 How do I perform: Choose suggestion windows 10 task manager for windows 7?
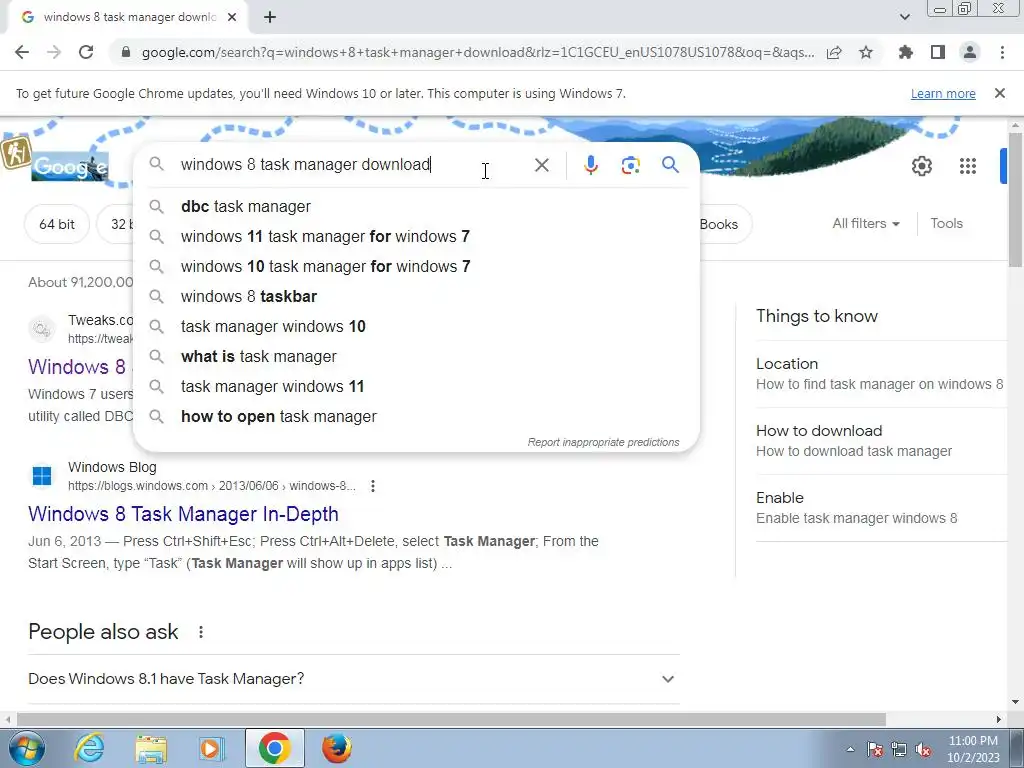(416, 266)
